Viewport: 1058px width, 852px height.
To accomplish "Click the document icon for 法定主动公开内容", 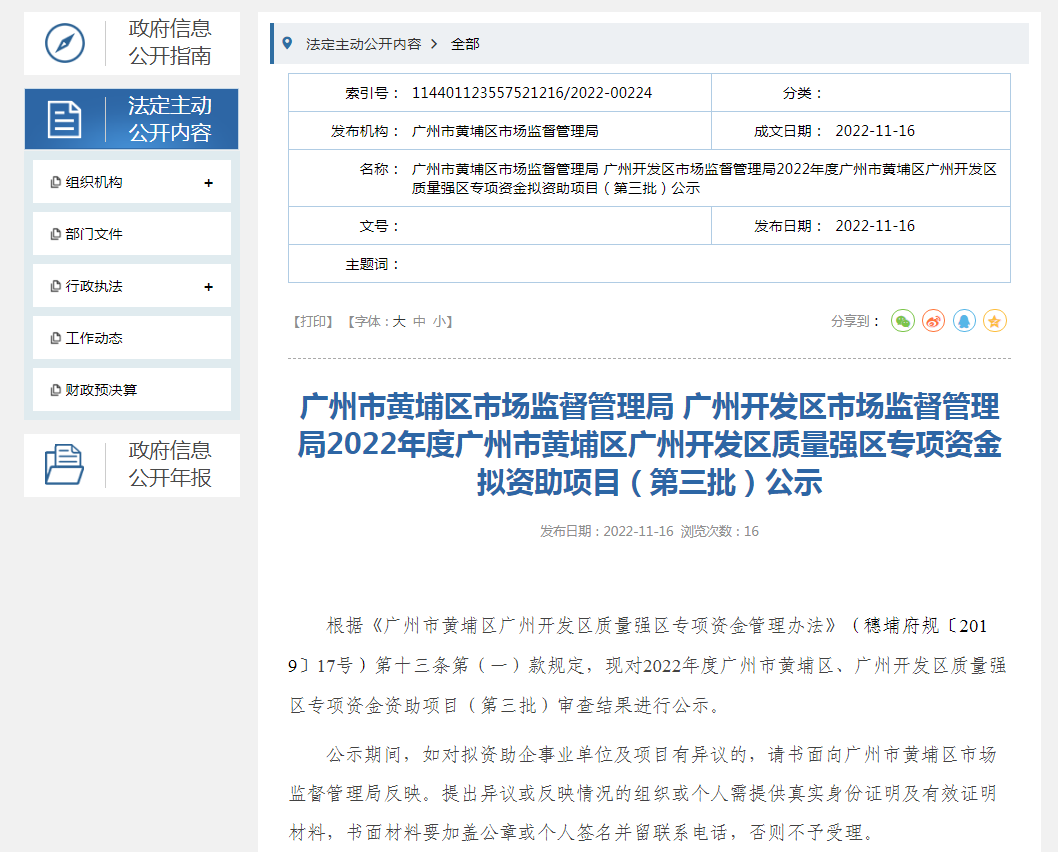I will click(x=65, y=119).
